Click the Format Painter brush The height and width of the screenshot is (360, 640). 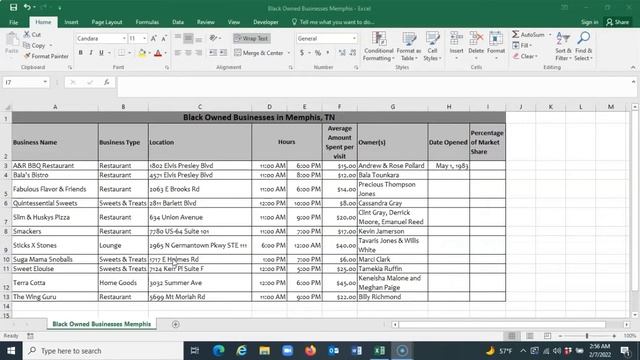point(46,56)
